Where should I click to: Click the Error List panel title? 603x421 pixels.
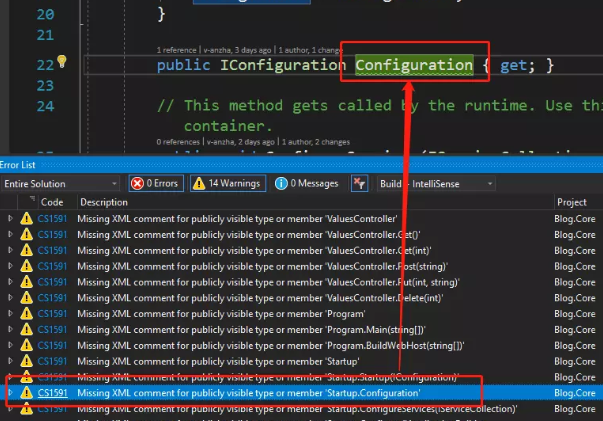18,165
